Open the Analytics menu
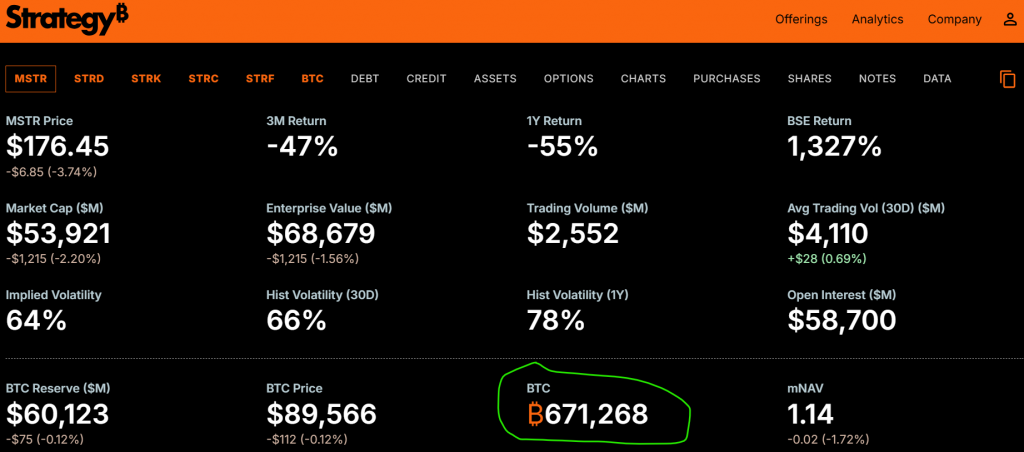This screenshot has width=1024, height=452. 877,20
